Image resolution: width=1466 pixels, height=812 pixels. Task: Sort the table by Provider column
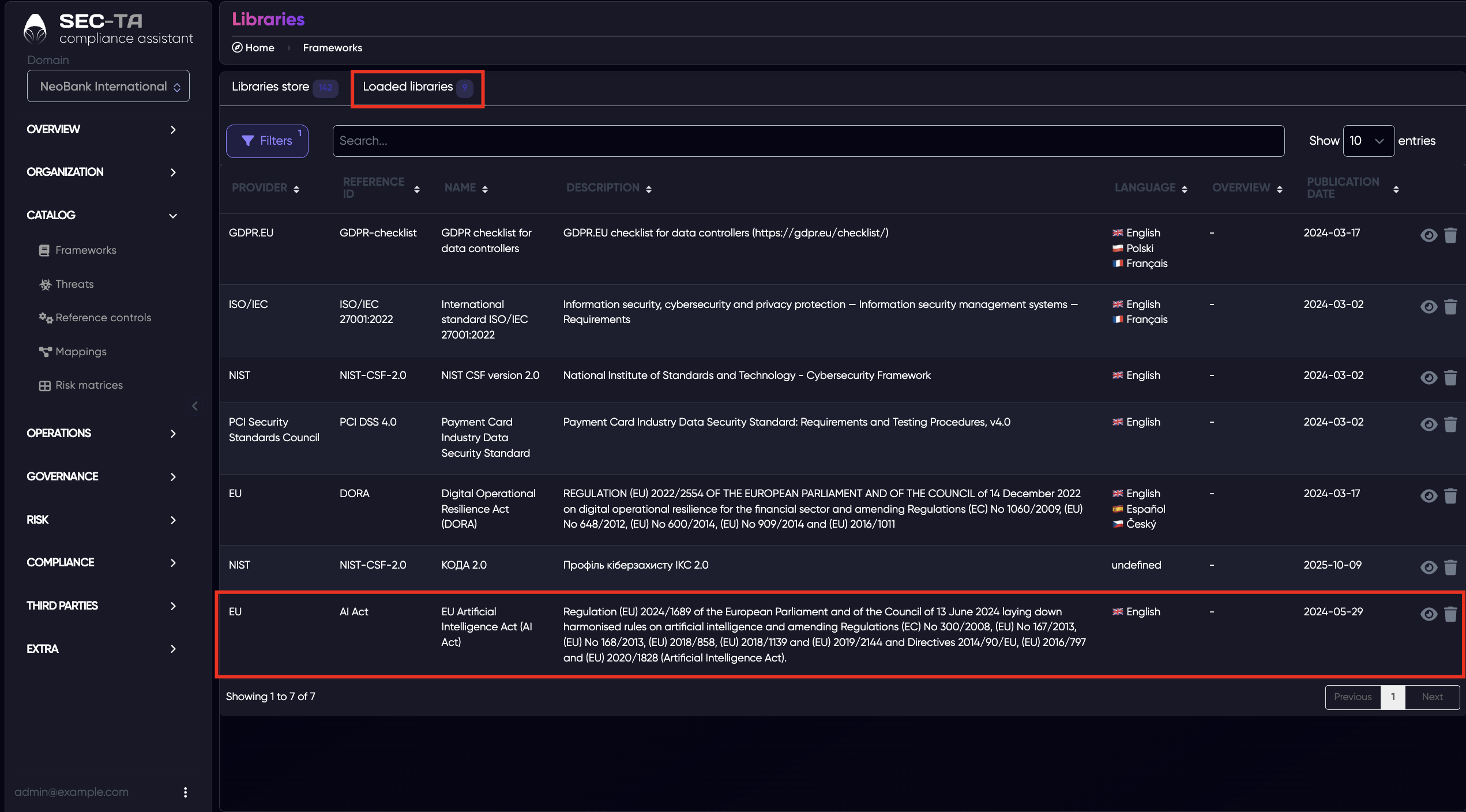(x=266, y=188)
